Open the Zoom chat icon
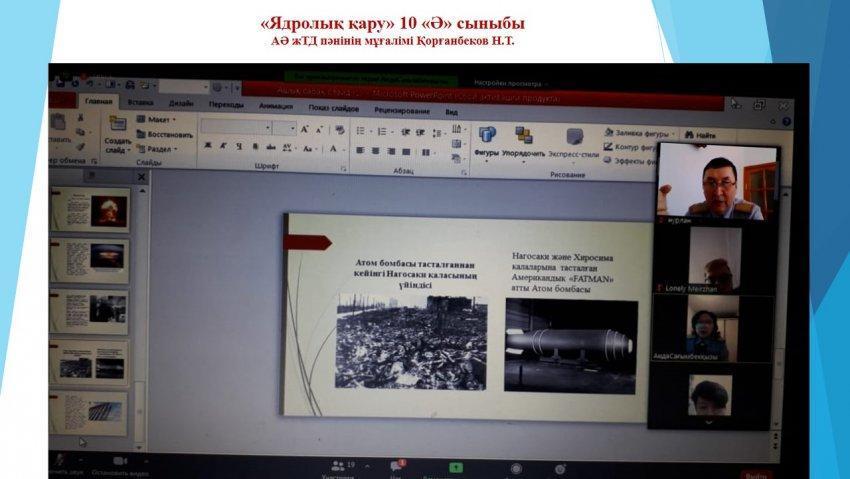This screenshot has height=479, width=850. 396,466
